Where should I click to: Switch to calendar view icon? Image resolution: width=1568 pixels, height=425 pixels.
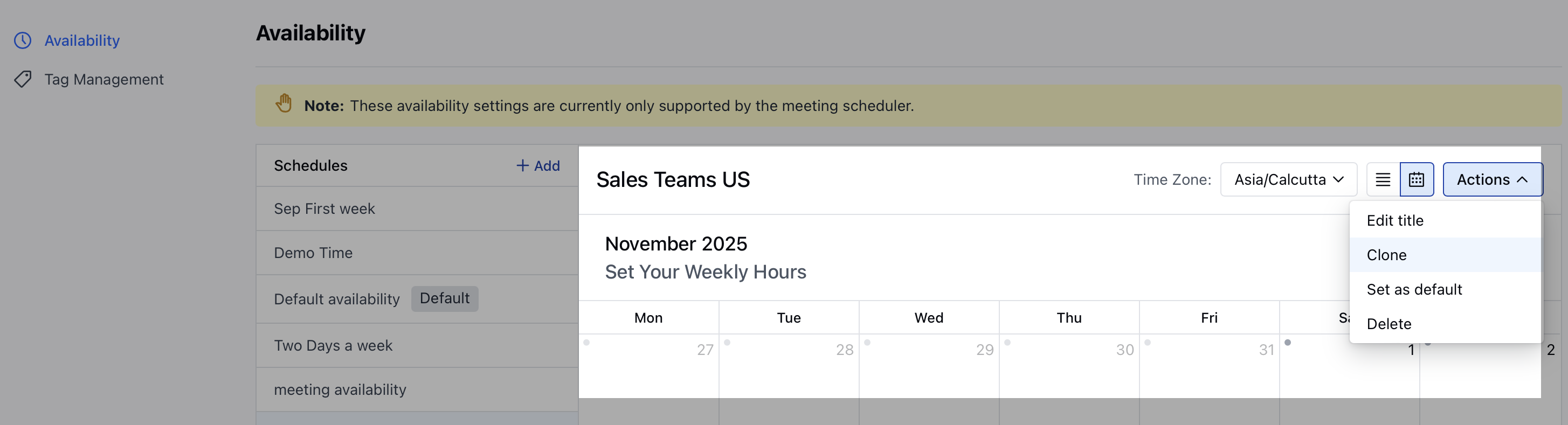pos(1416,180)
